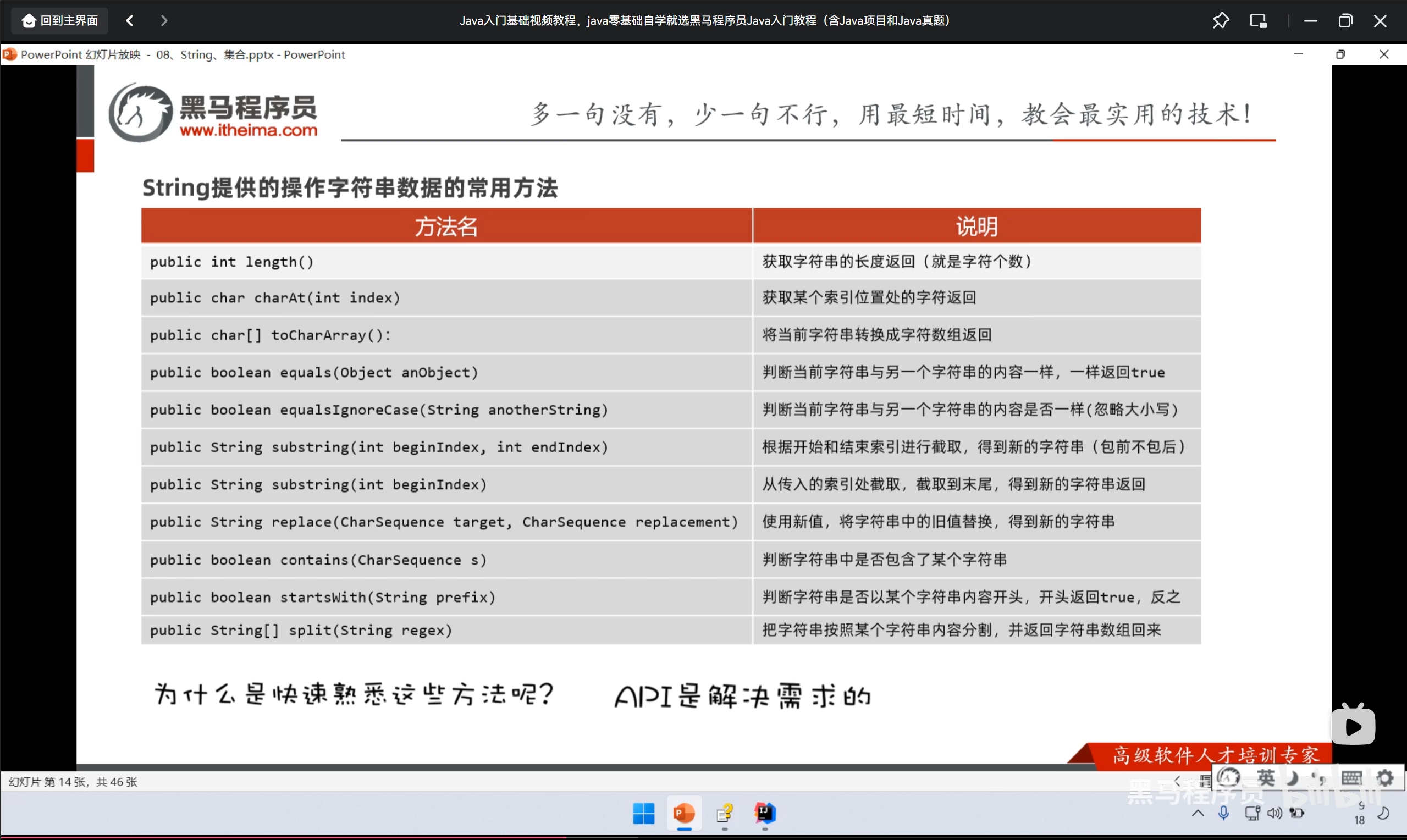
Task: Go forward with the right arrow
Action: (x=164, y=21)
